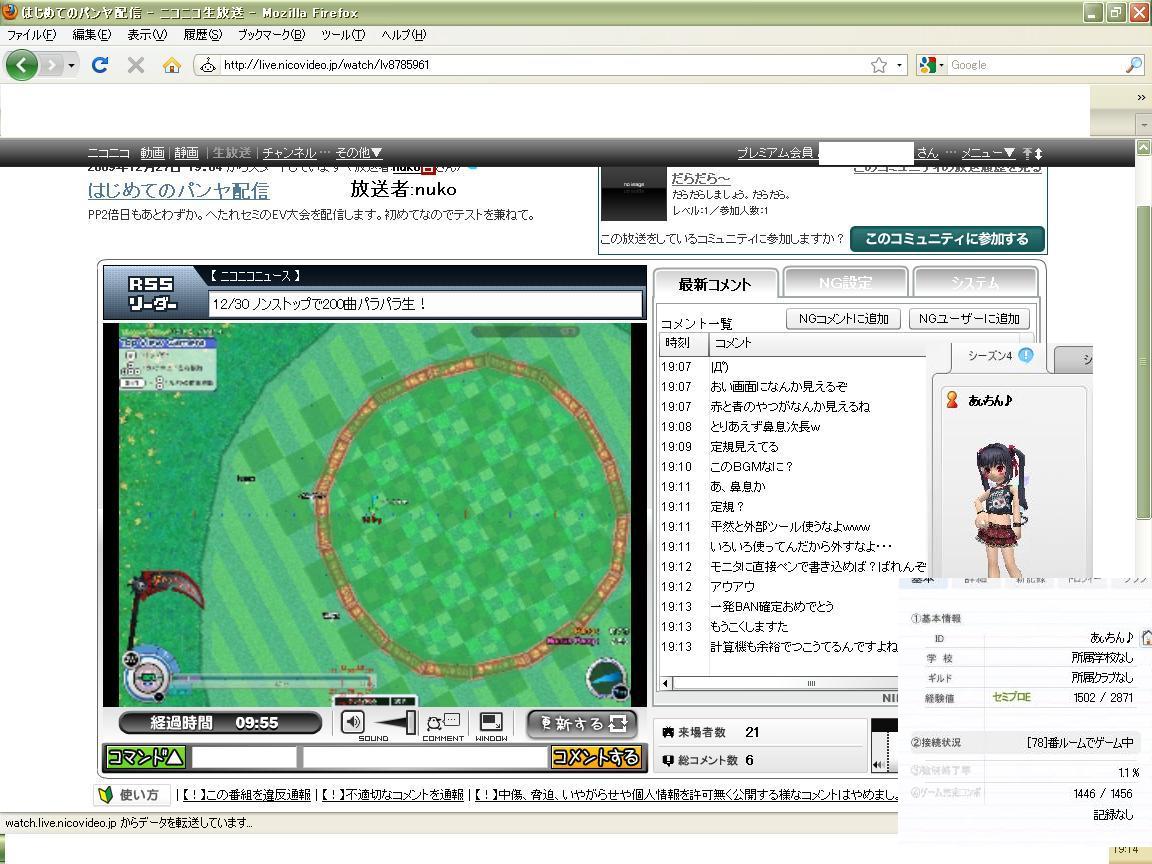Click the site identity icon in address bar
This screenshot has width=1152, height=864.
(x=207, y=65)
